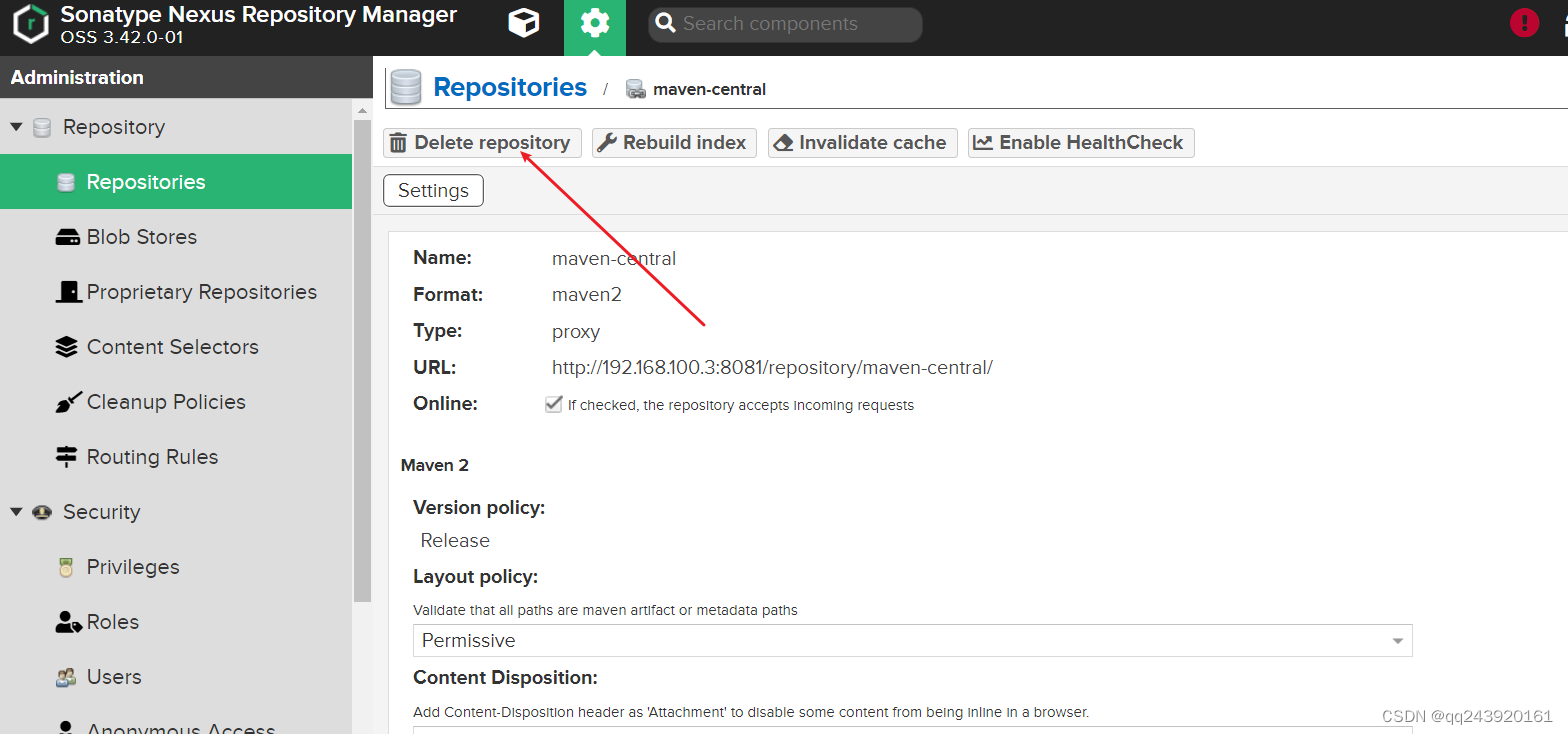Click the Version policy value Release

pyautogui.click(x=455, y=540)
